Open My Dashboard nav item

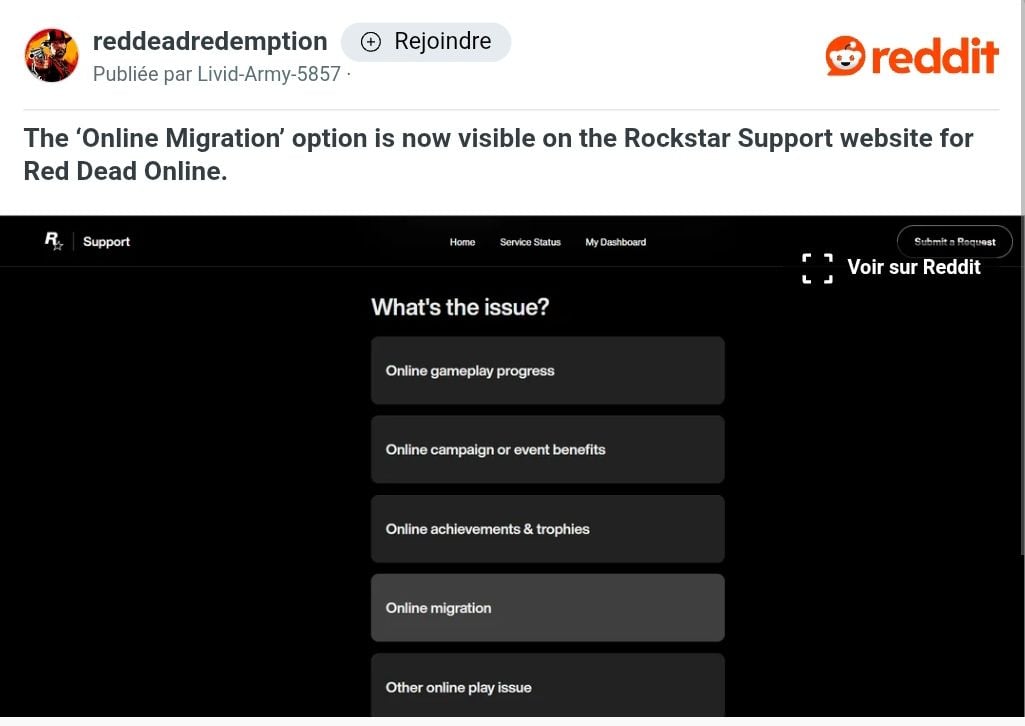tap(615, 242)
